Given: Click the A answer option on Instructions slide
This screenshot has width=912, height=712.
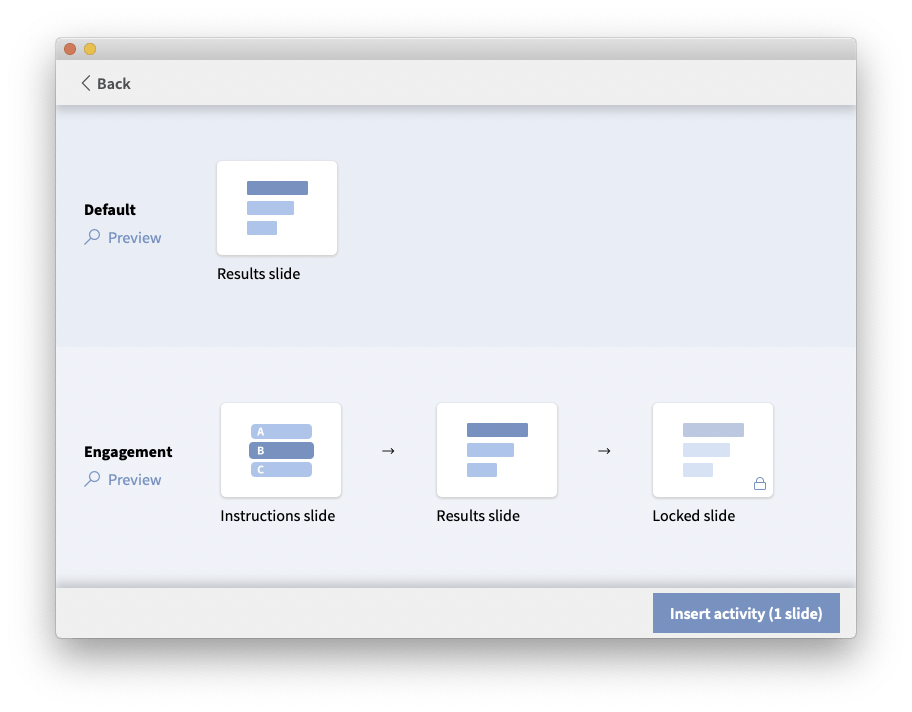Looking at the screenshot, I should pyautogui.click(x=282, y=431).
